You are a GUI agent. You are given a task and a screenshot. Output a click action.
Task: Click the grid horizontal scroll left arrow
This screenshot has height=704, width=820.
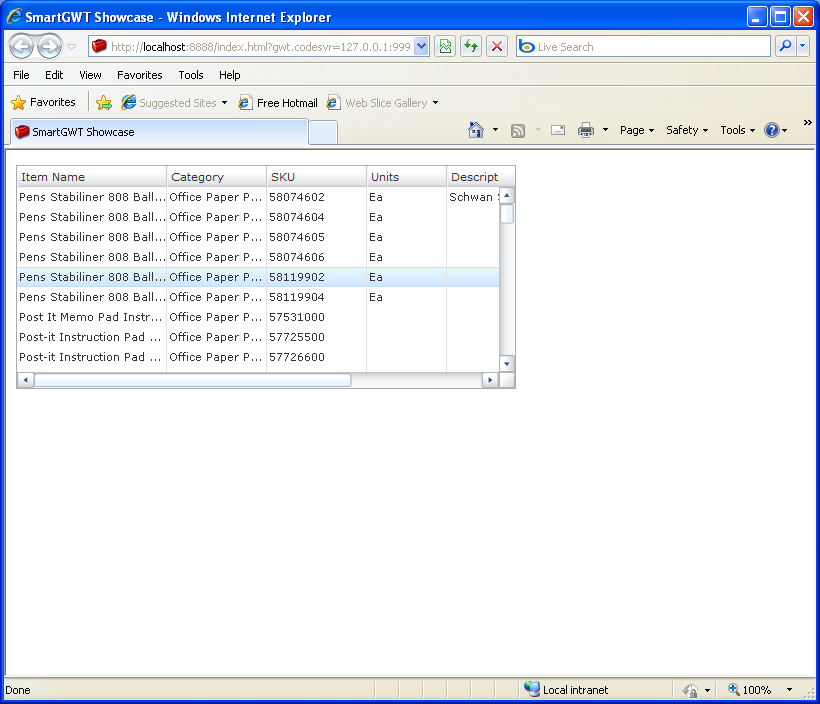pyautogui.click(x=25, y=380)
